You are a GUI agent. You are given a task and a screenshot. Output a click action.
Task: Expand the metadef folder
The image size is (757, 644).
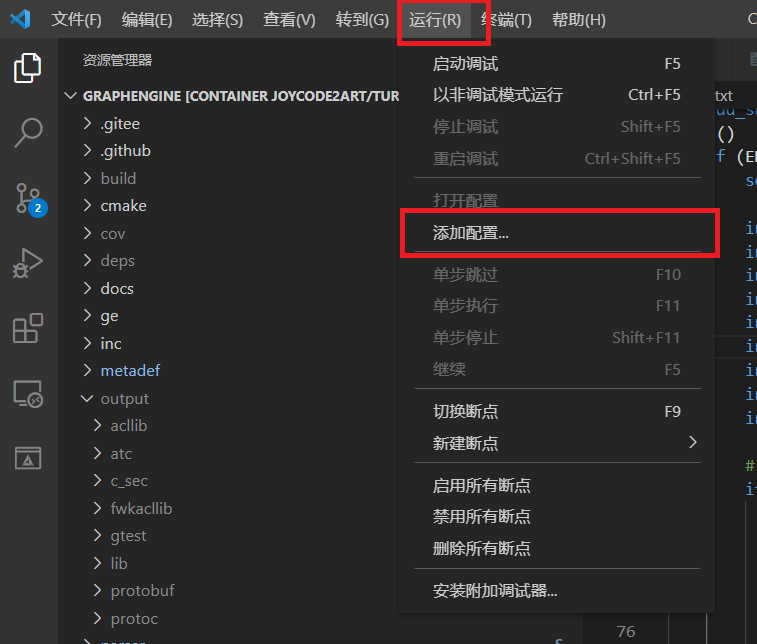(130, 370)
